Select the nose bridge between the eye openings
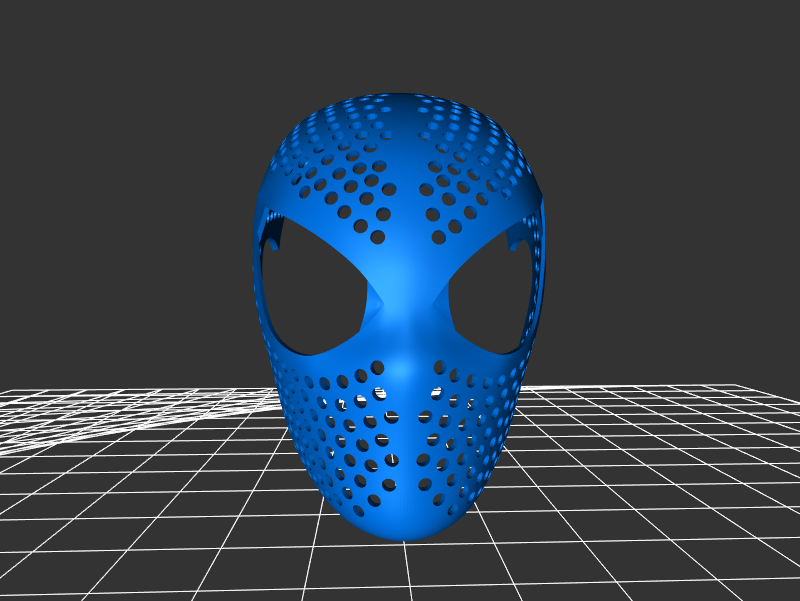The height and width of the screenshot is (601, 800). [x=403, y=285]
